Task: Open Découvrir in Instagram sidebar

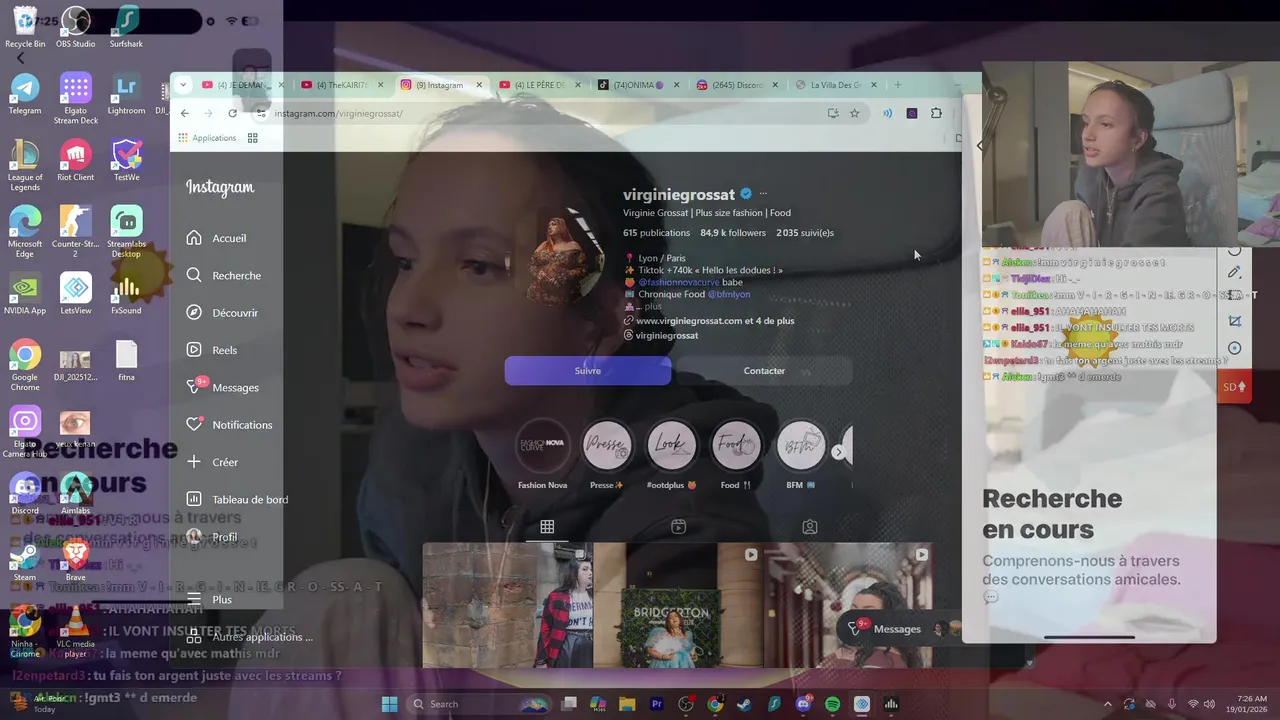Action: (222, 313)
